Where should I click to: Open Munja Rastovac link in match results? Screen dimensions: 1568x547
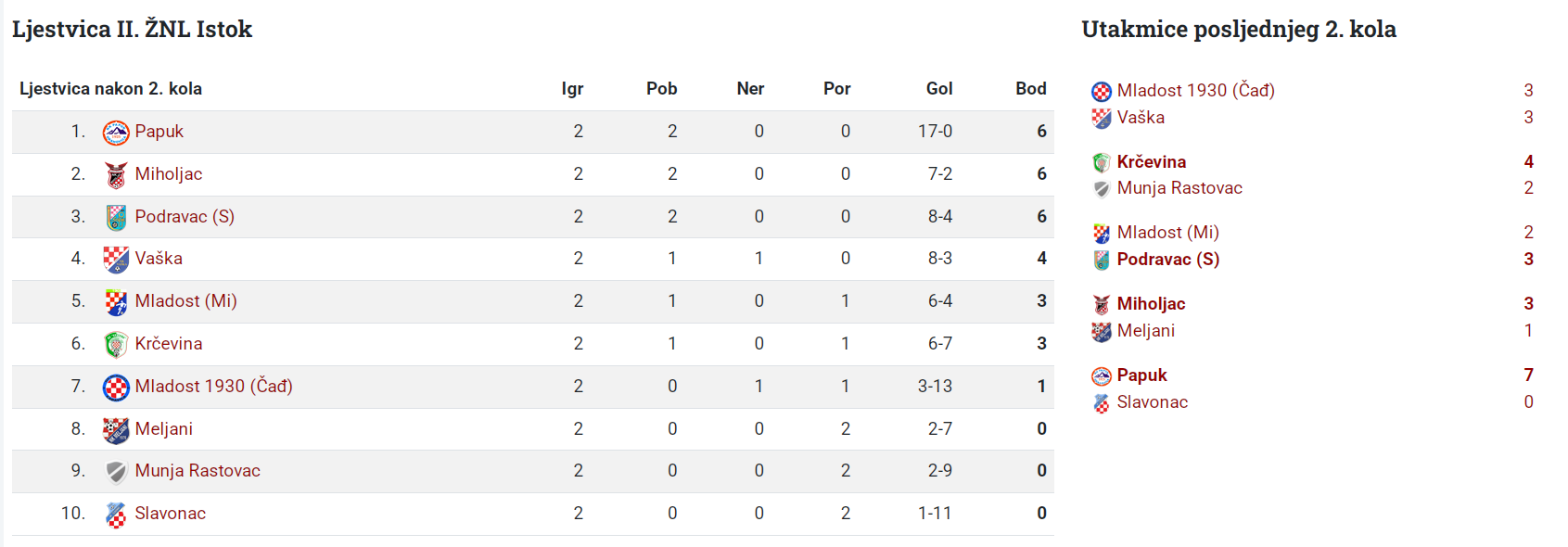point(1179,188)
